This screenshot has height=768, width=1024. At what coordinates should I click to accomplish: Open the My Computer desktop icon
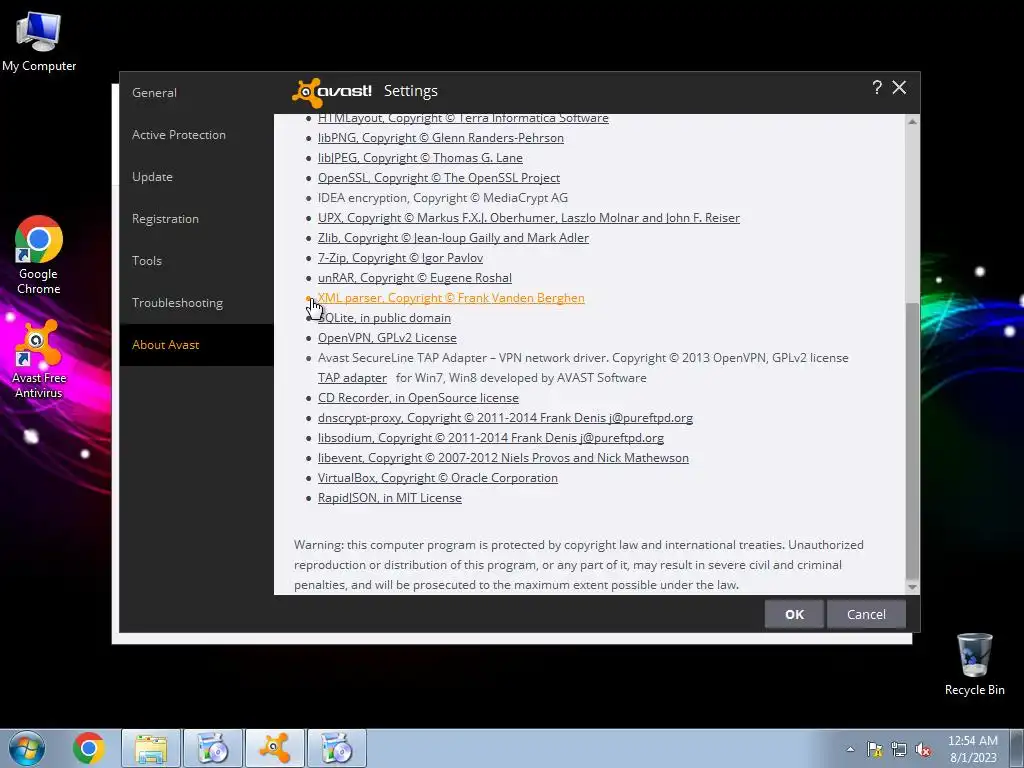click(x=39, y=41)
